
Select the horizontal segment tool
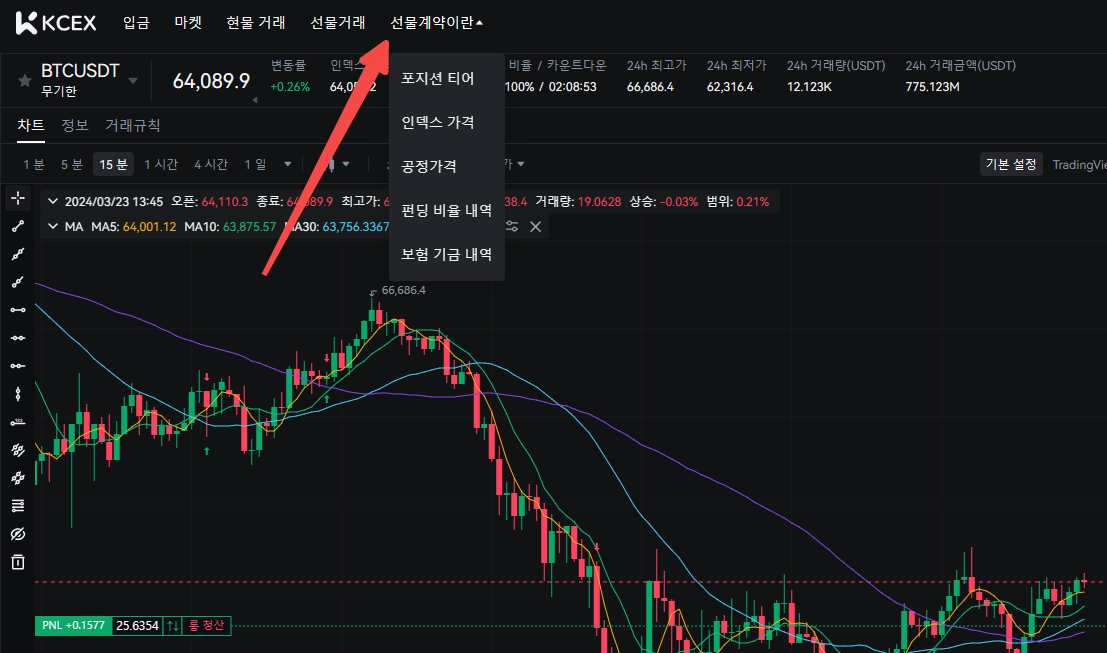point(18,310)
